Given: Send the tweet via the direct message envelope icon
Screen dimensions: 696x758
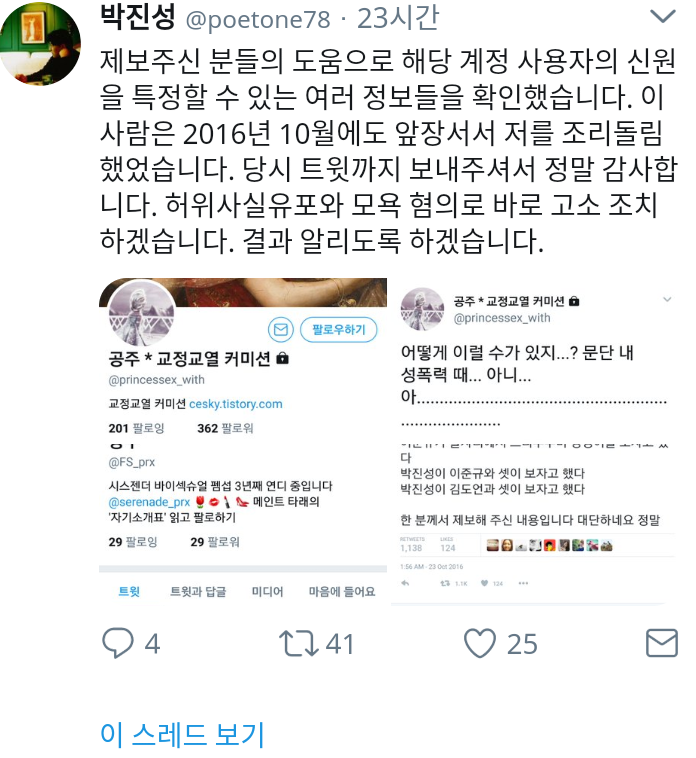Looking at the screenshot, I should coord(662,643).
